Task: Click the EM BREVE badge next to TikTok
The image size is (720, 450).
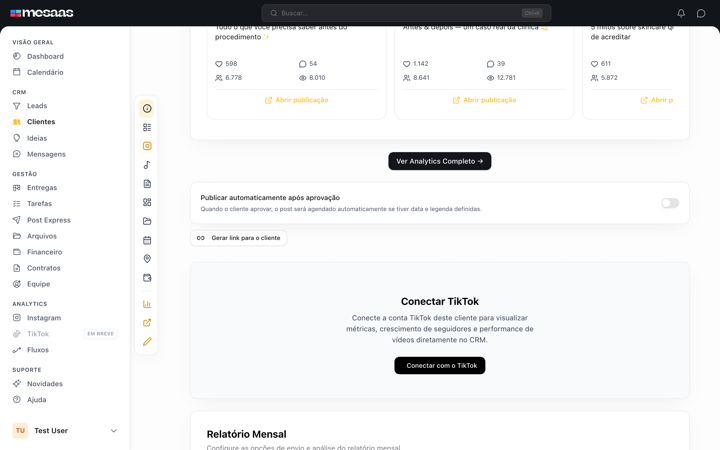Action: point(101,334)
